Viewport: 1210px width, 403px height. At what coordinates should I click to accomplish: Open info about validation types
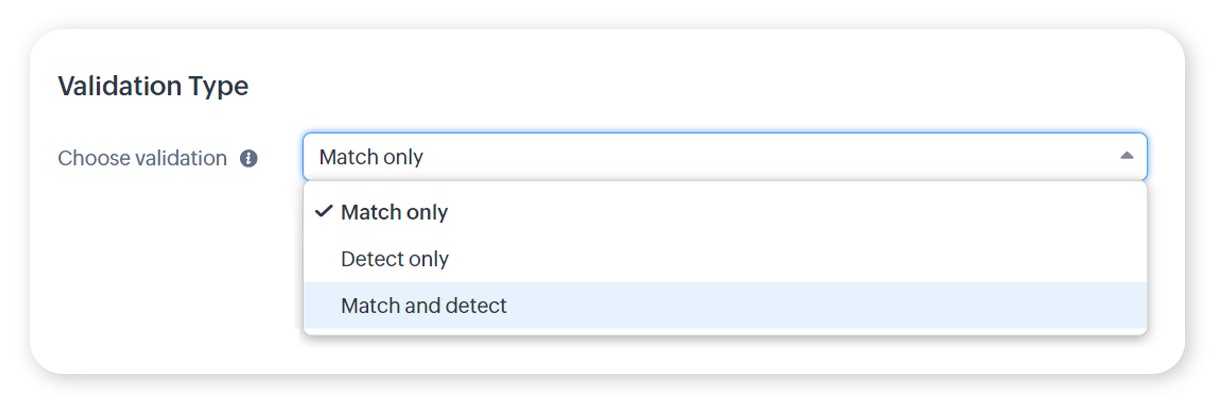pyautogui.click(x=249, y=158)
